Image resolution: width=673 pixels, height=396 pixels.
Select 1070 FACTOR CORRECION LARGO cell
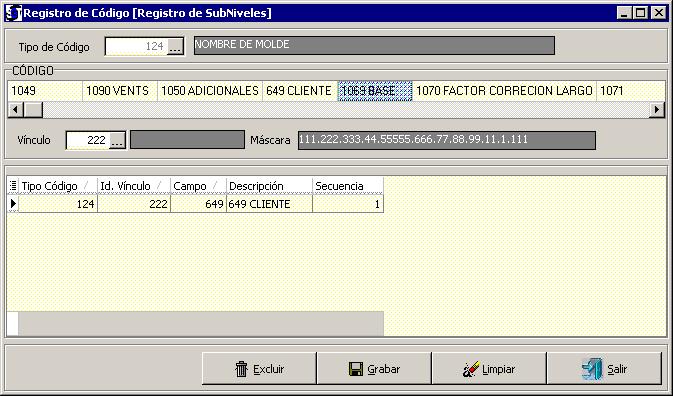point(504,91)
